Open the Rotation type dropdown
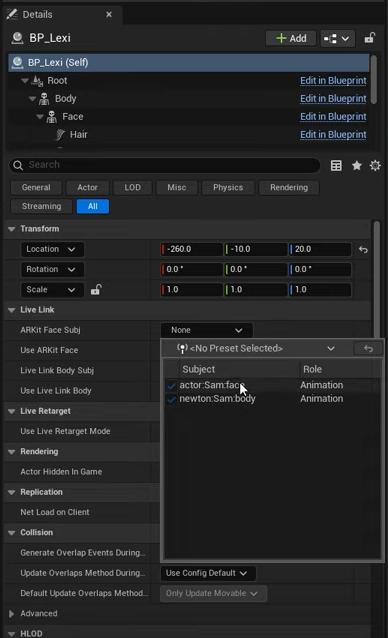The image size is (388, 638). (52, 269)
